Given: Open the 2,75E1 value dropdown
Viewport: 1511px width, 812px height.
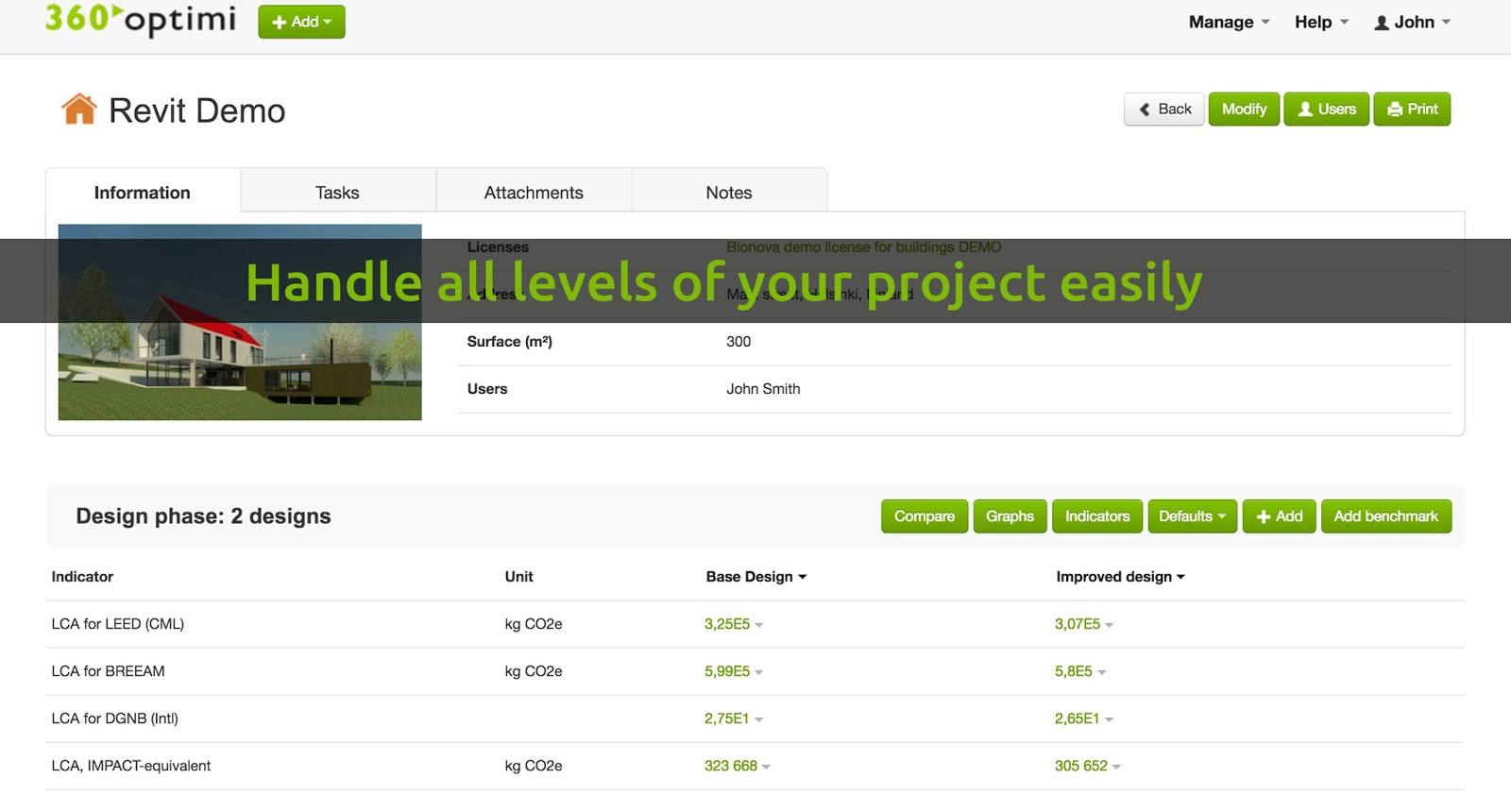Looking at the screenshot, I should (734, 719).
